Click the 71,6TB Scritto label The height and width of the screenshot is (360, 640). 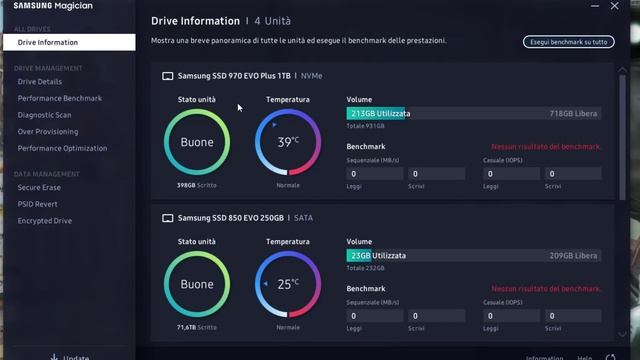click(197, 327)
